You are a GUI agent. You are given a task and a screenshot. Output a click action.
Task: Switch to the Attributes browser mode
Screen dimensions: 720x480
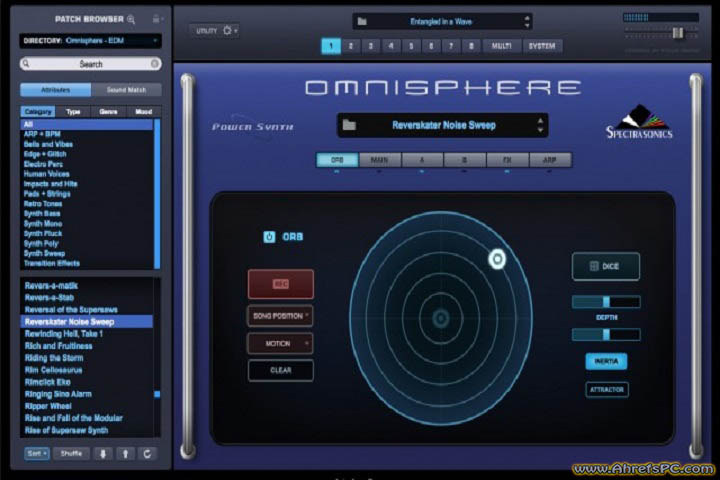coord(56,90)
